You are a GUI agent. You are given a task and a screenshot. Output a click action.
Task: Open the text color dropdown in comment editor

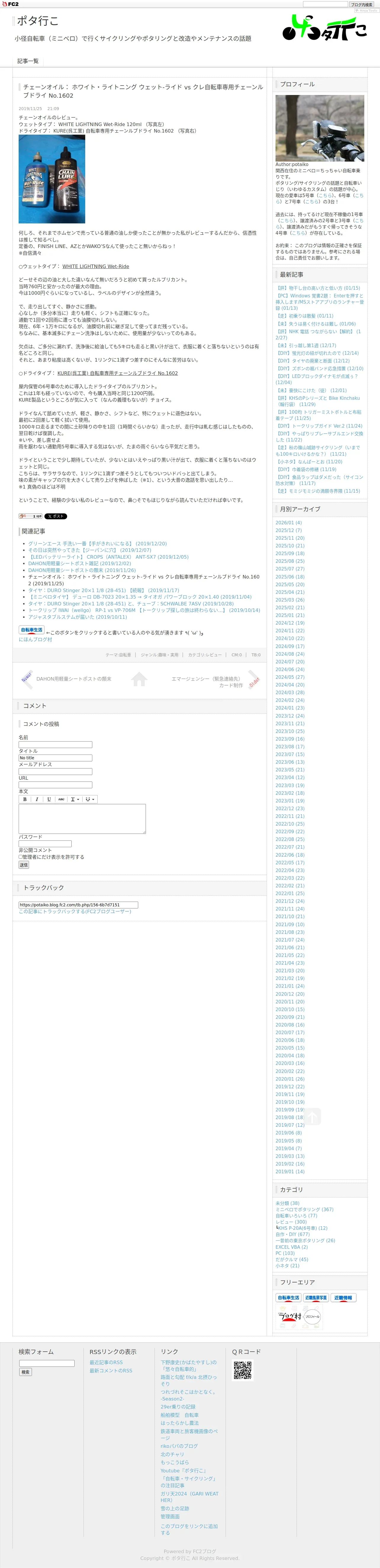coord(75,799)
